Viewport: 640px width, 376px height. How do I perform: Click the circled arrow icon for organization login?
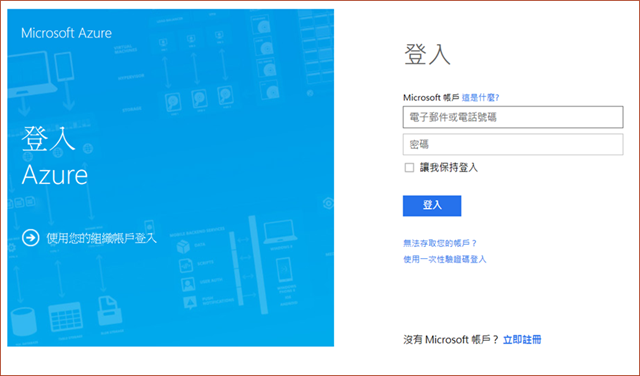31,238
